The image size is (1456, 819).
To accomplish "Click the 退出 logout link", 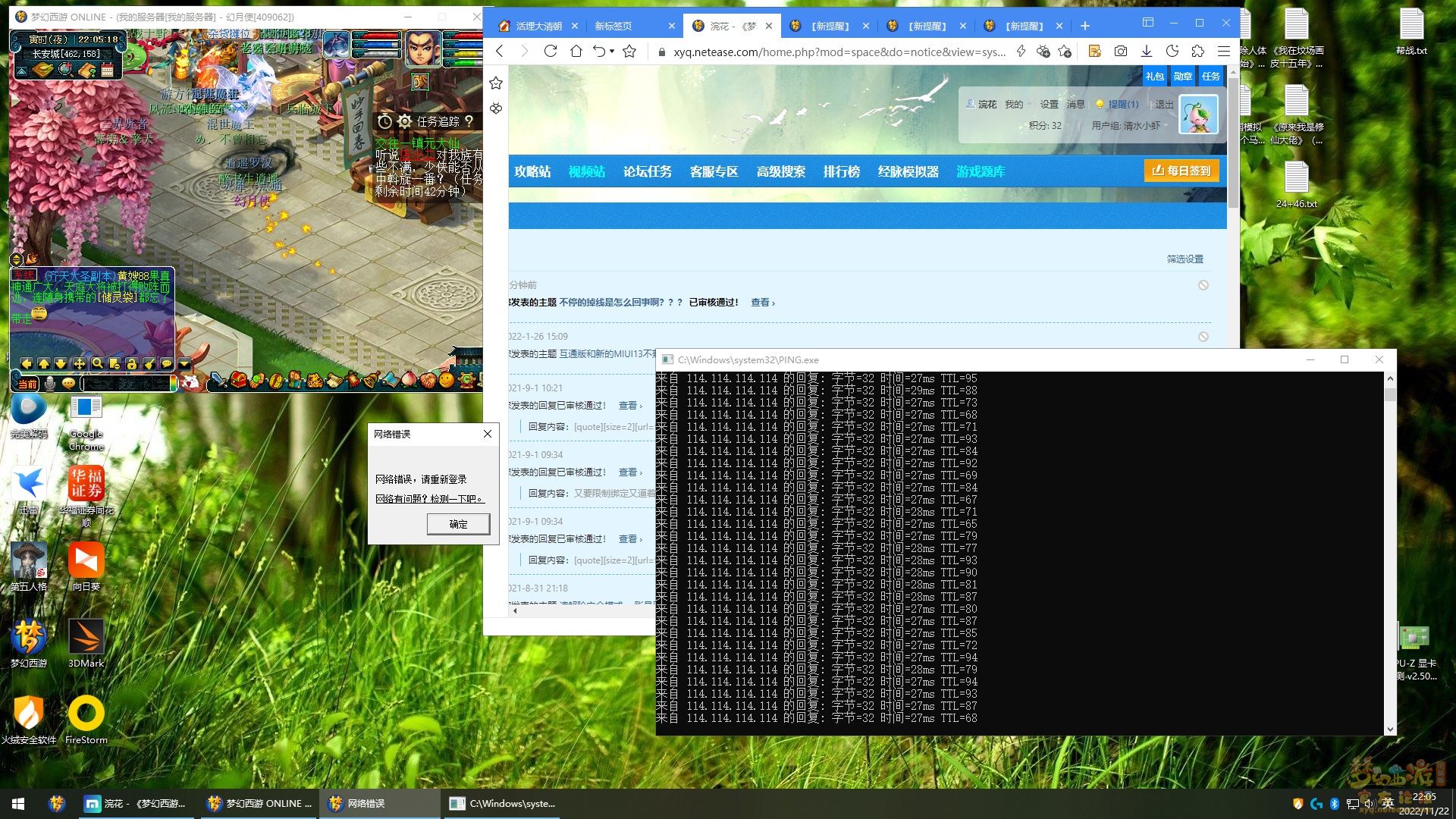I will pyautogui.click(x=1164, y=105).
